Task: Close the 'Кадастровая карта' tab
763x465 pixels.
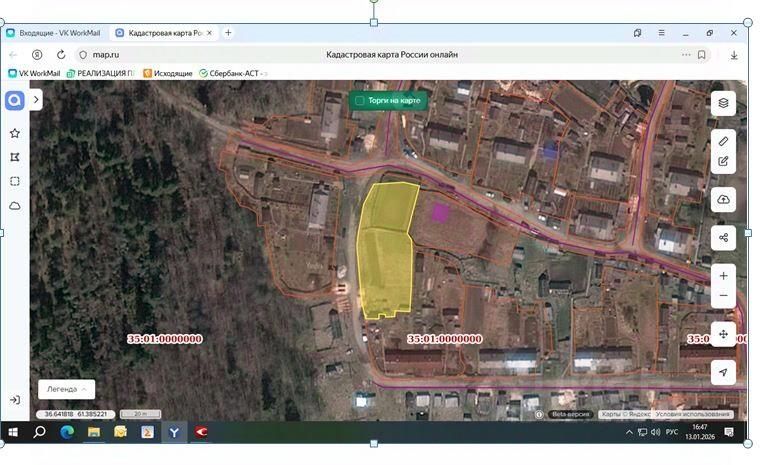Action: 210,33
